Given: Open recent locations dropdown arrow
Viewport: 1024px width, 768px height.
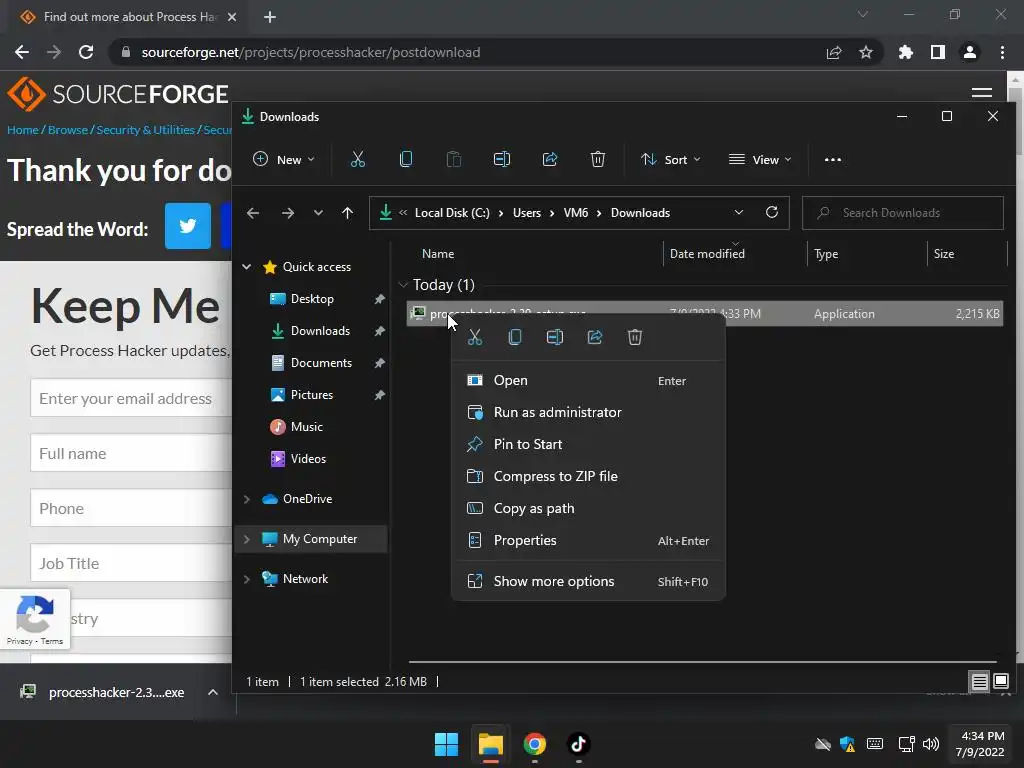Looking at the screenshot, I should pyautogui.click(x=318, y=213).
